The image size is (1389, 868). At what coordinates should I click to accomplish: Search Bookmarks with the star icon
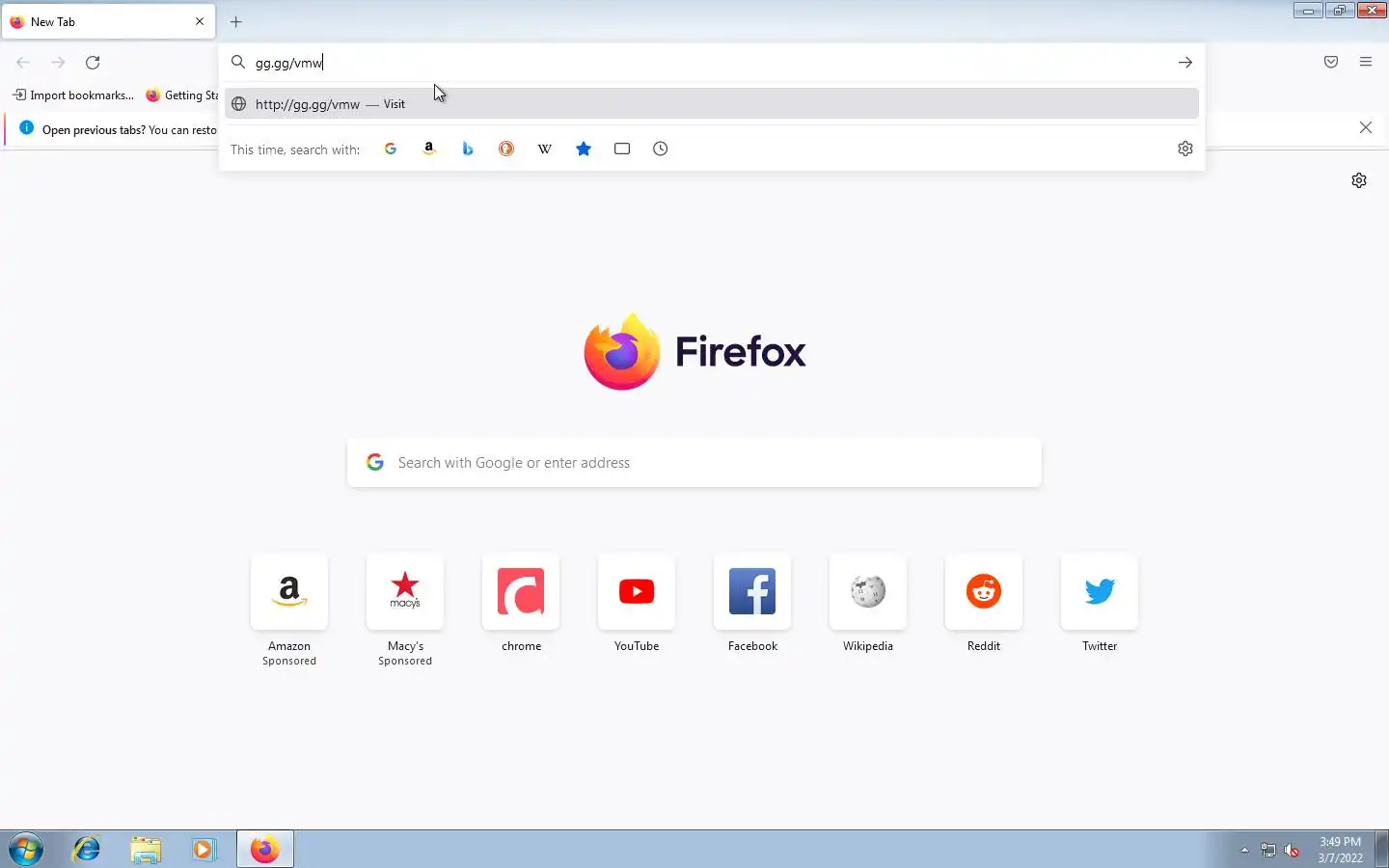[x=584, y=149]
